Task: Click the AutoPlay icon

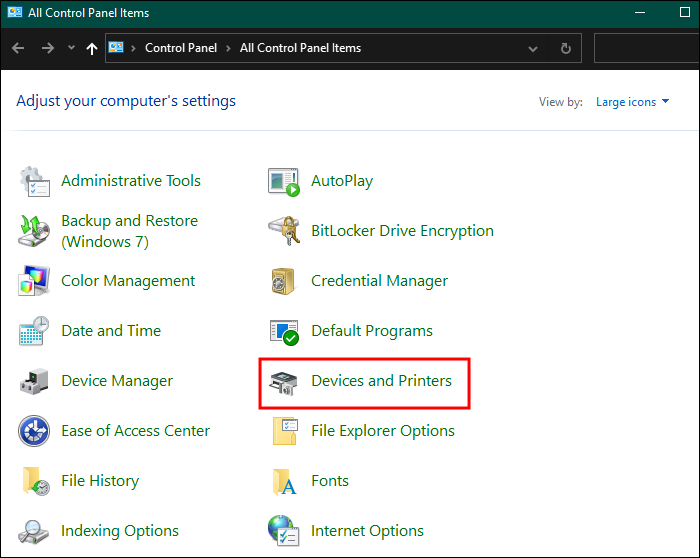Action: point(285,181)
